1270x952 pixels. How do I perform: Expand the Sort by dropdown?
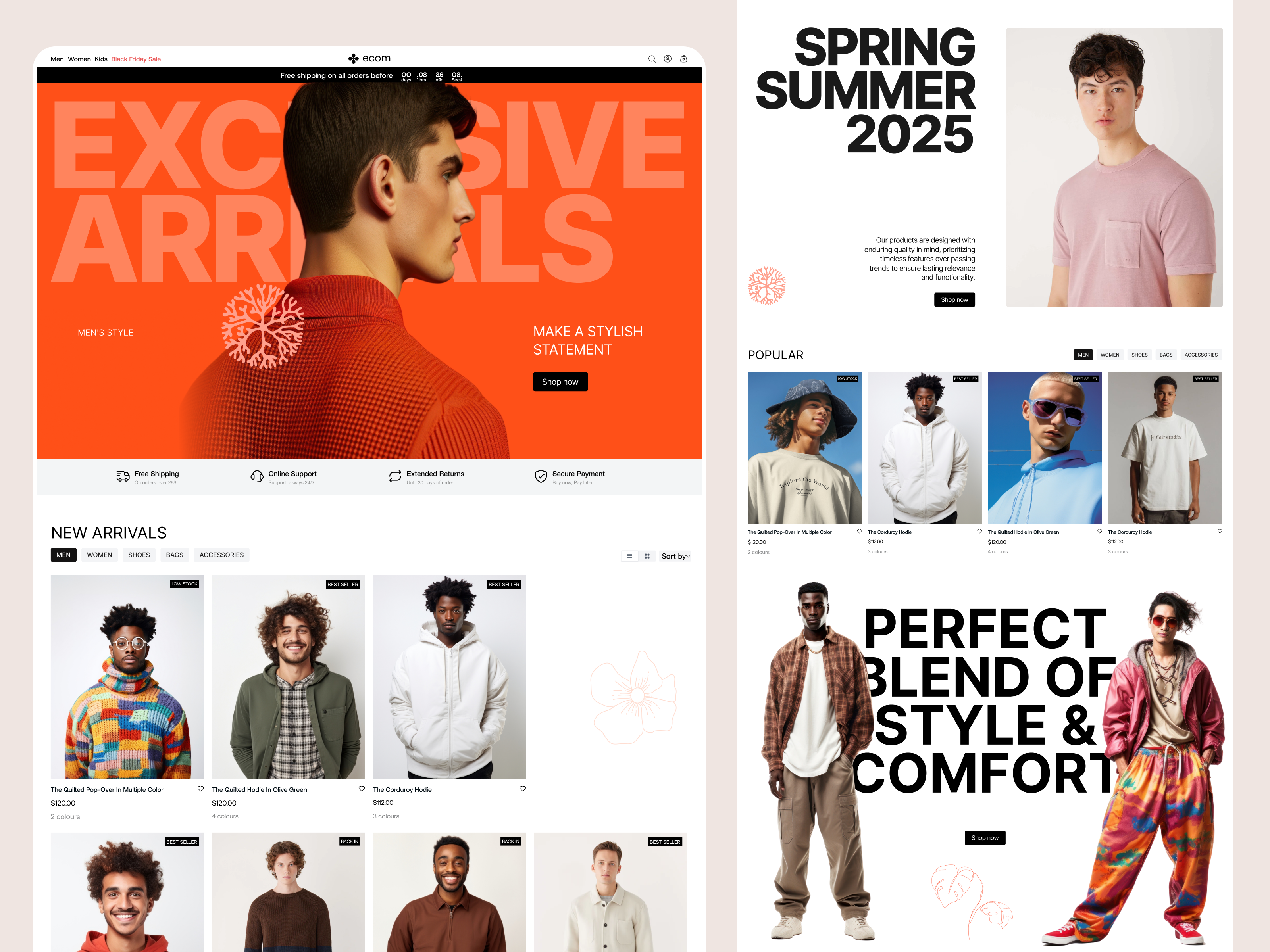click(x=675, y=556)
